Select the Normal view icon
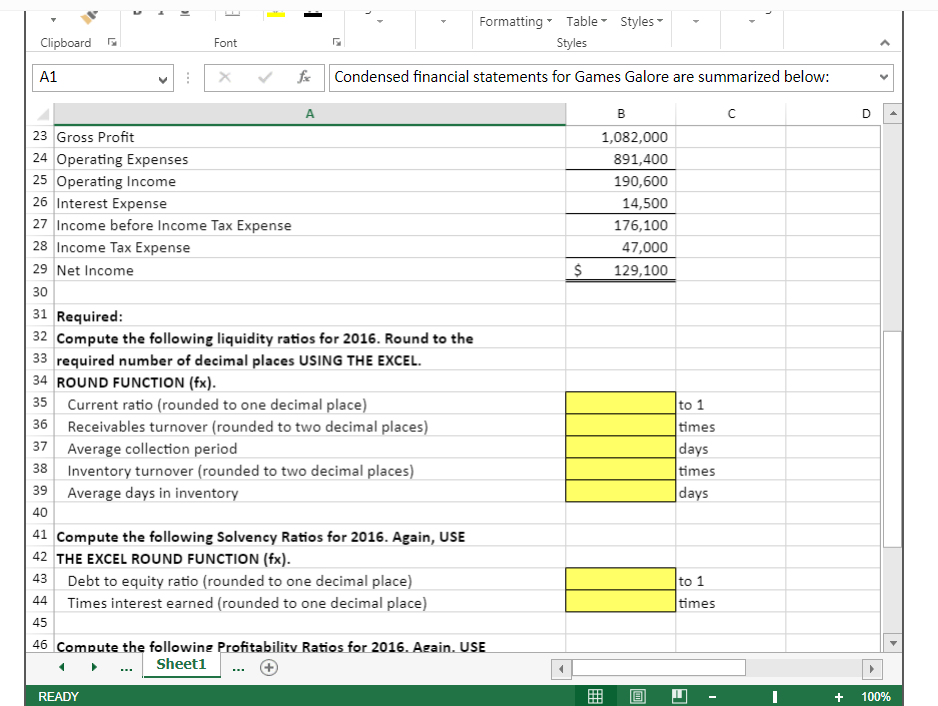 tap(595, 697)
